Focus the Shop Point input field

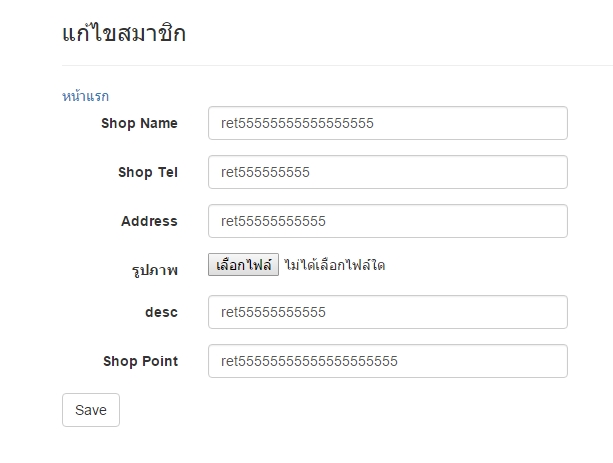click(x=387, y=361)
